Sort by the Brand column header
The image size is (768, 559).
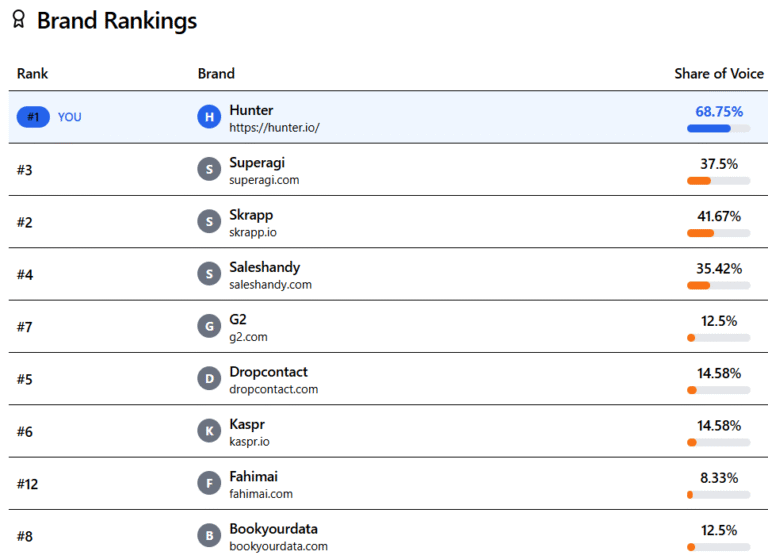216,73
